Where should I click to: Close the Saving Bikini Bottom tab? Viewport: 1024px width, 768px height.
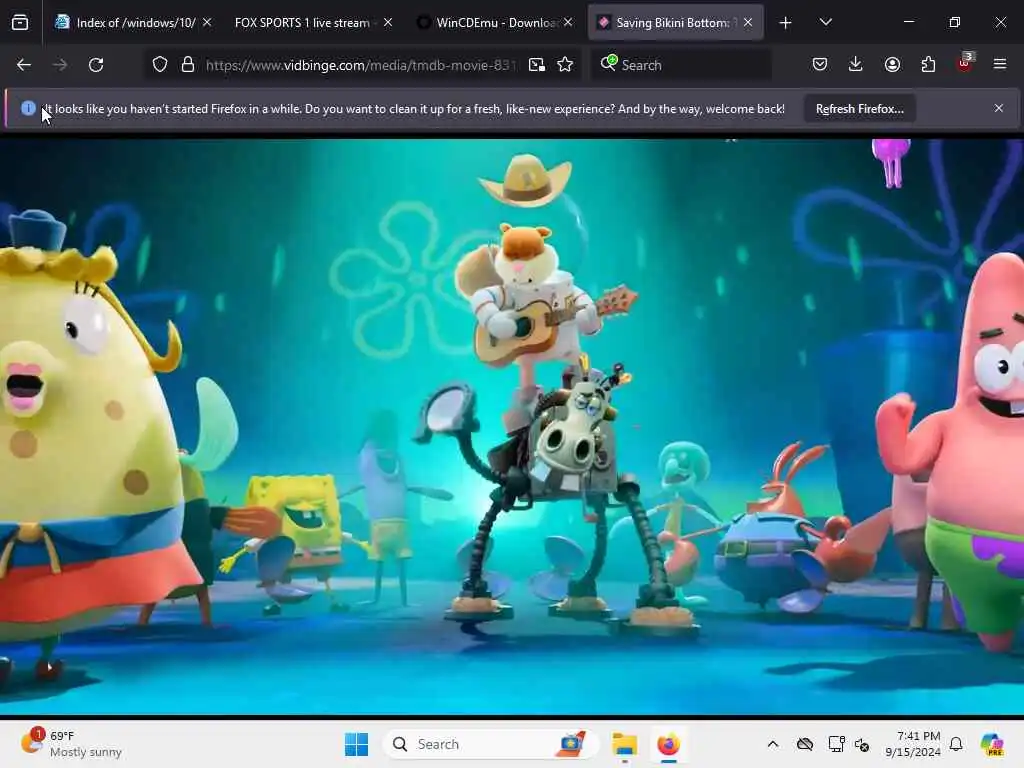click(748, 23)
